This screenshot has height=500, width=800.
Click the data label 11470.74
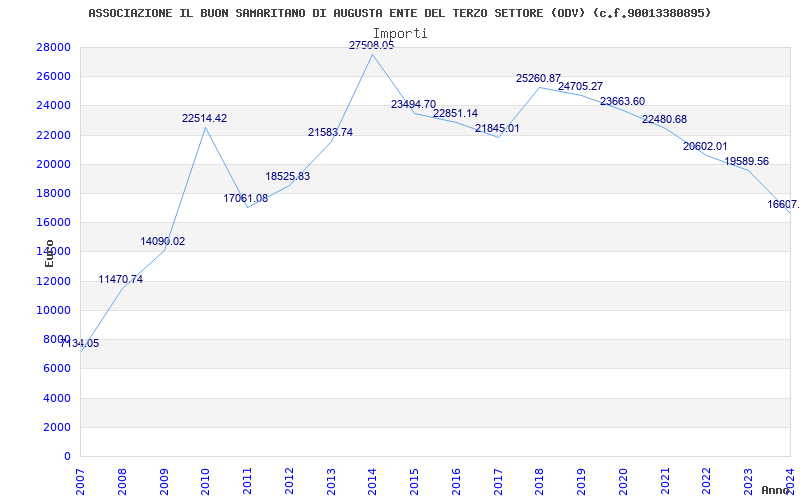pyautogui.click(x=120, y=279)
